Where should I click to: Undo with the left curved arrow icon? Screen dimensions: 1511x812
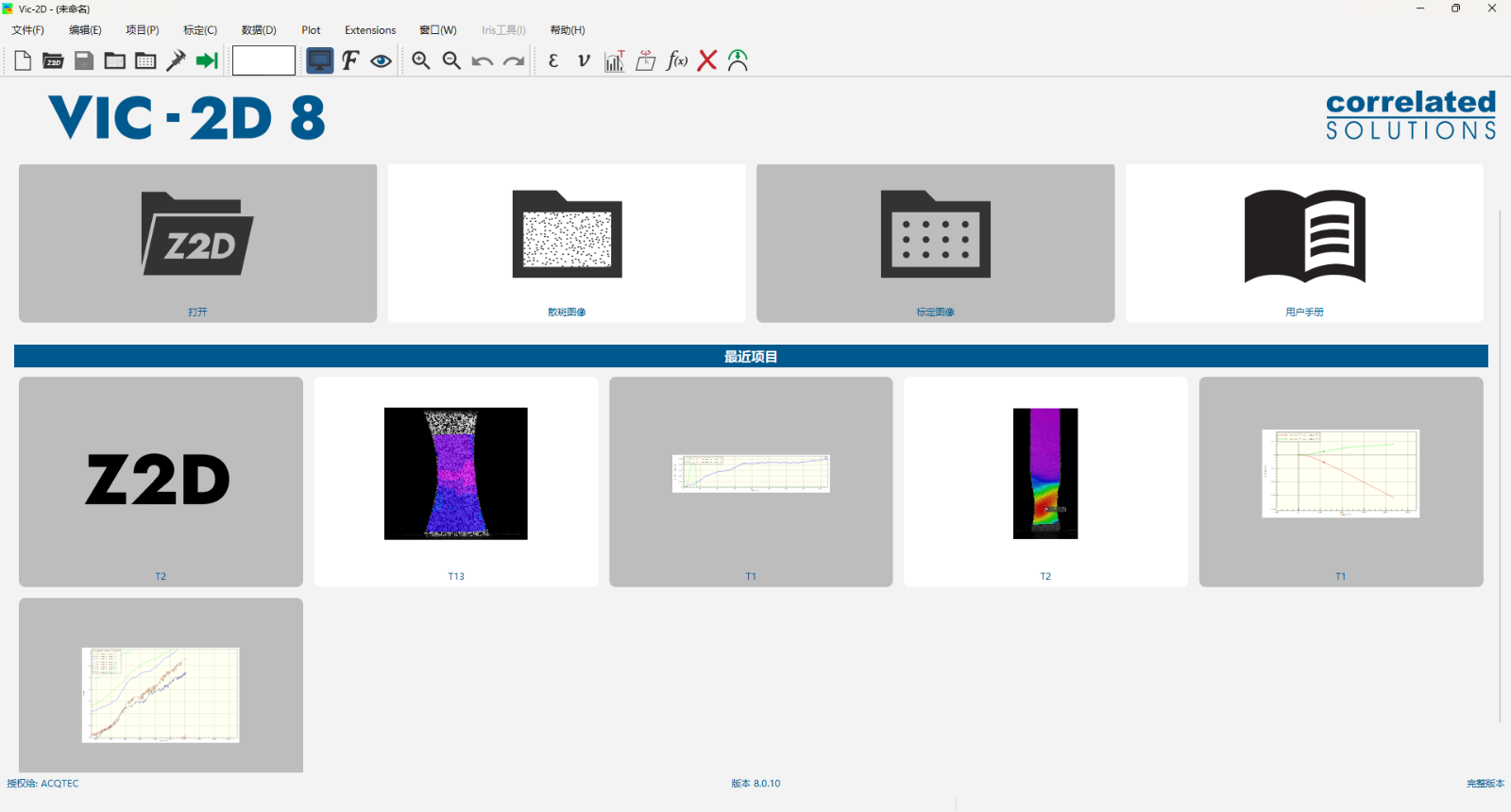click(x=483, y=61)
